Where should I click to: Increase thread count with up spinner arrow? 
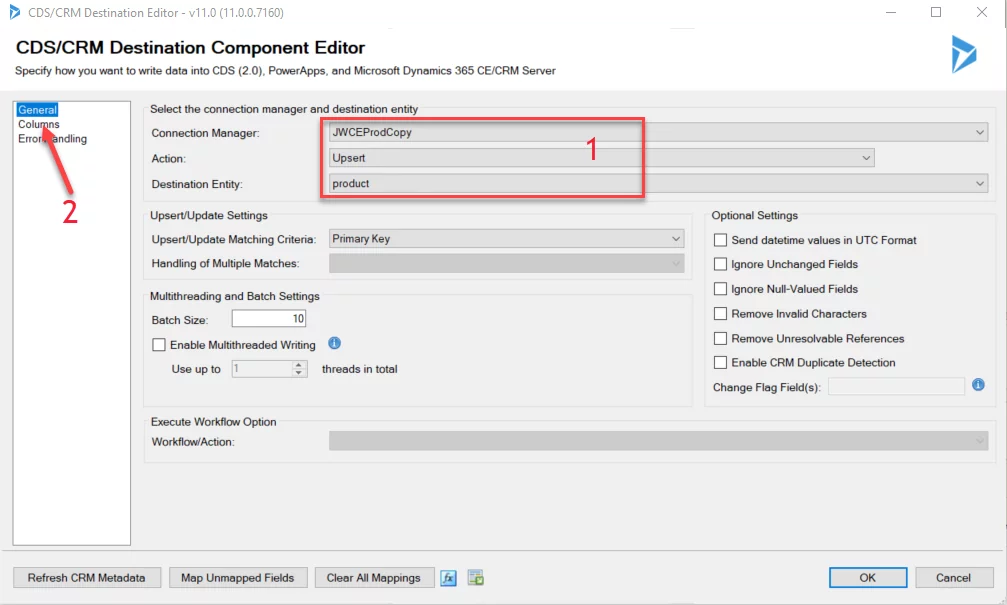click(x=299, y=365)
